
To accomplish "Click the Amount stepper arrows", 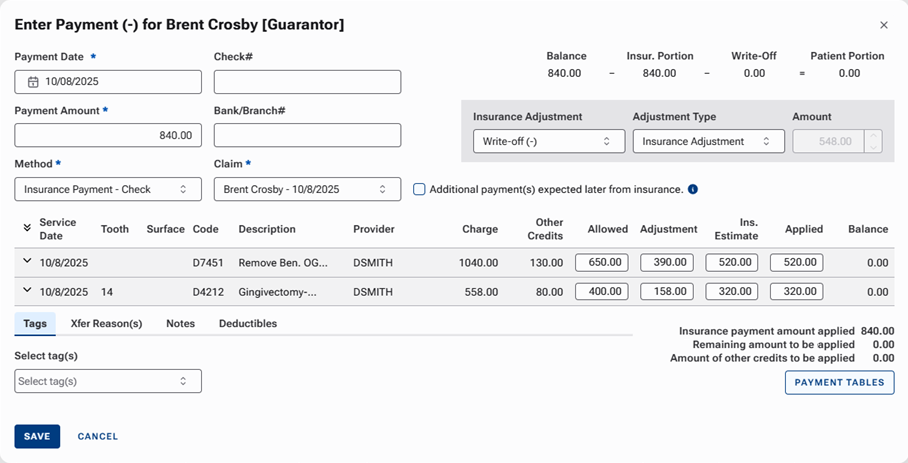I will (x=873, y=142).
